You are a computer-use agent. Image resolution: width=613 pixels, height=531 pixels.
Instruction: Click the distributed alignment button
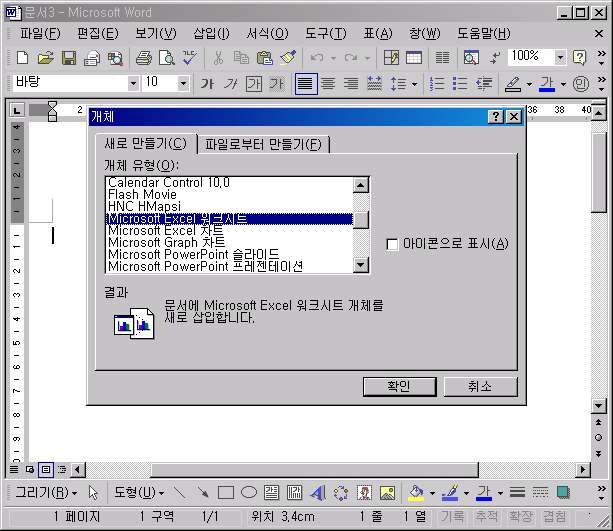click(374, 83)
